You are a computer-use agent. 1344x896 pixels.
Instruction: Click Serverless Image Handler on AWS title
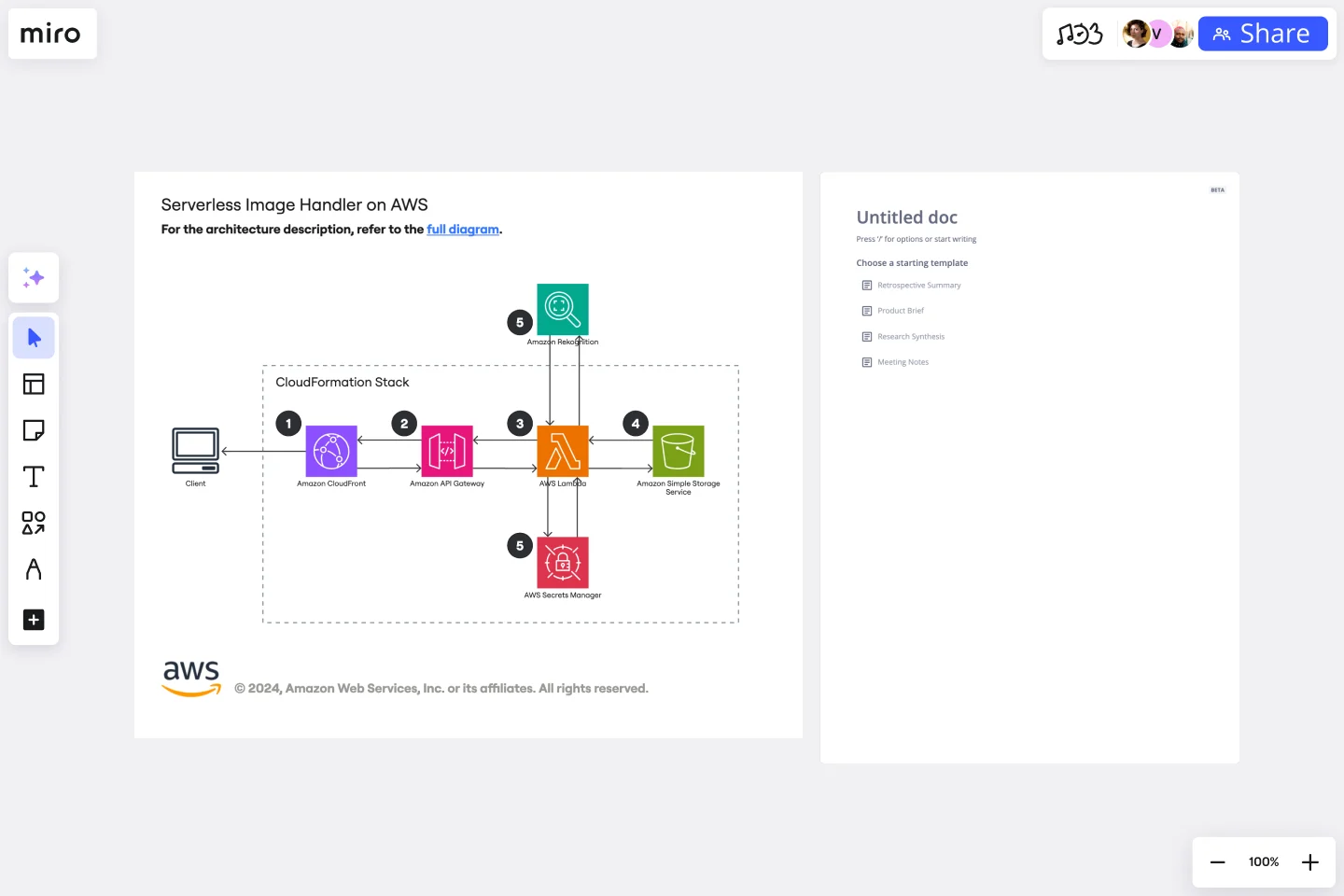click(295, 204)
